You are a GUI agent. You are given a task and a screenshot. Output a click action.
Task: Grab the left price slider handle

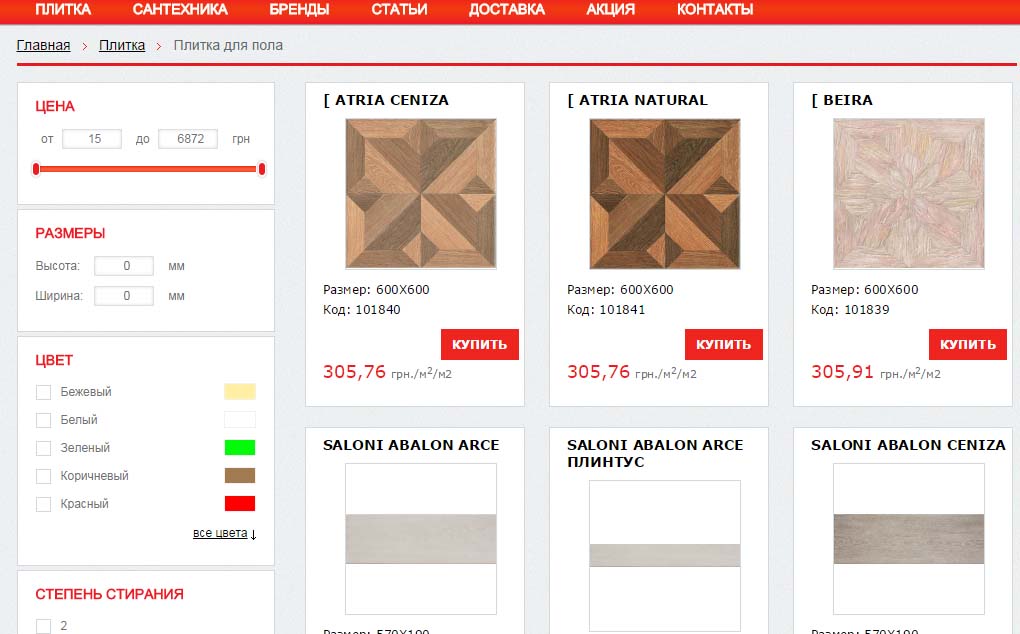pyautogui.click(x=36, y=169)
